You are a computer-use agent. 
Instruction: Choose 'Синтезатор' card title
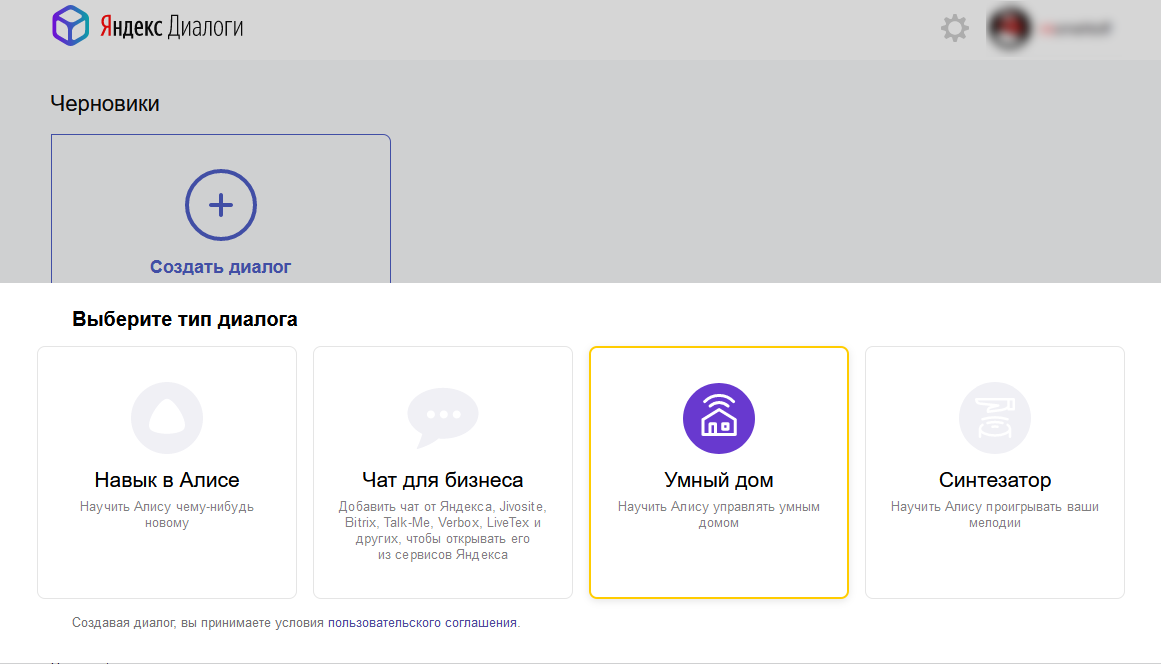(x=994, y=480)
